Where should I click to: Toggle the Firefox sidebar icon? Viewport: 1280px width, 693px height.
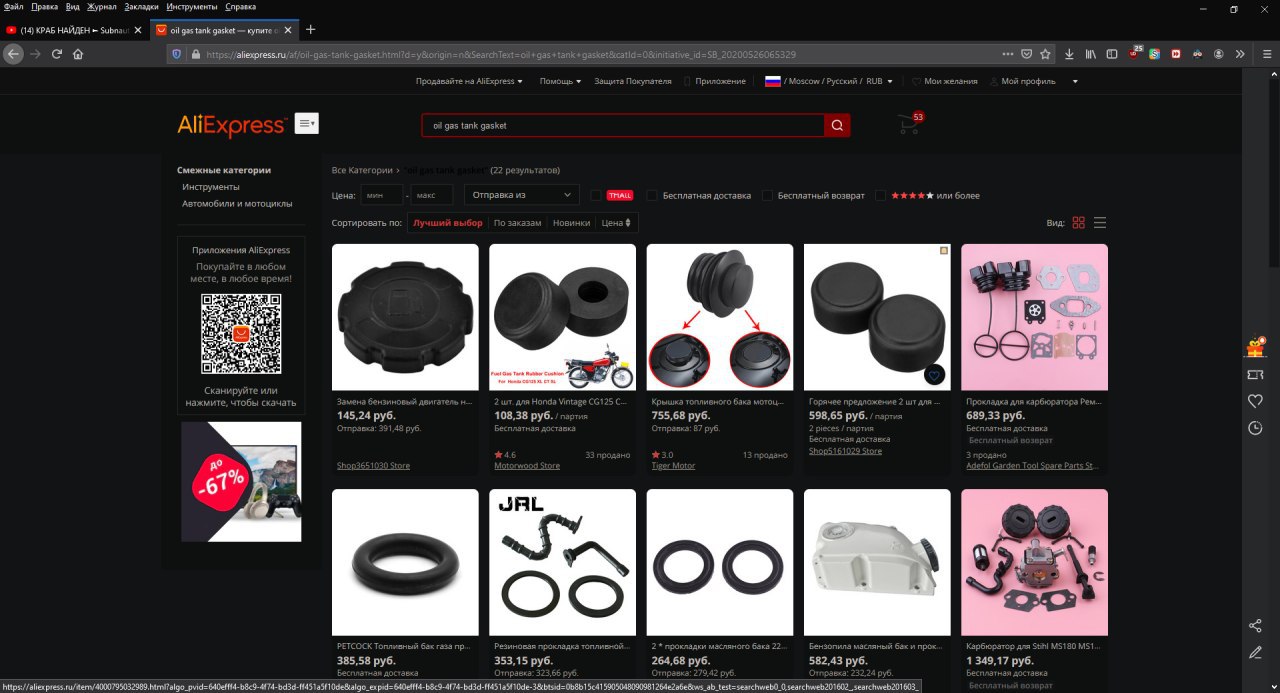[x=1112, y=54]
